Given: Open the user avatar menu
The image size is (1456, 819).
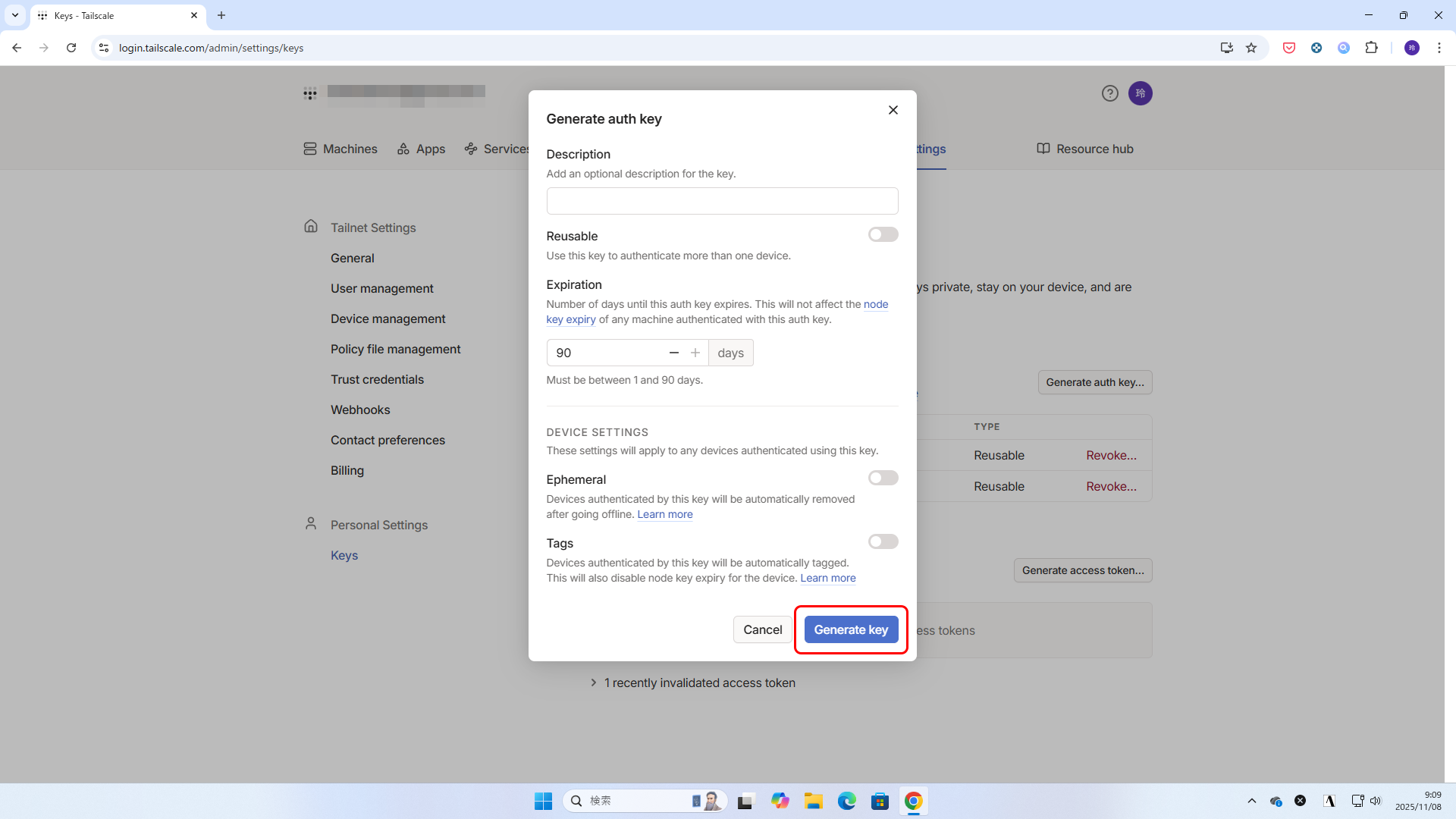Looking at the screenshot, I should click(1140, 93).
